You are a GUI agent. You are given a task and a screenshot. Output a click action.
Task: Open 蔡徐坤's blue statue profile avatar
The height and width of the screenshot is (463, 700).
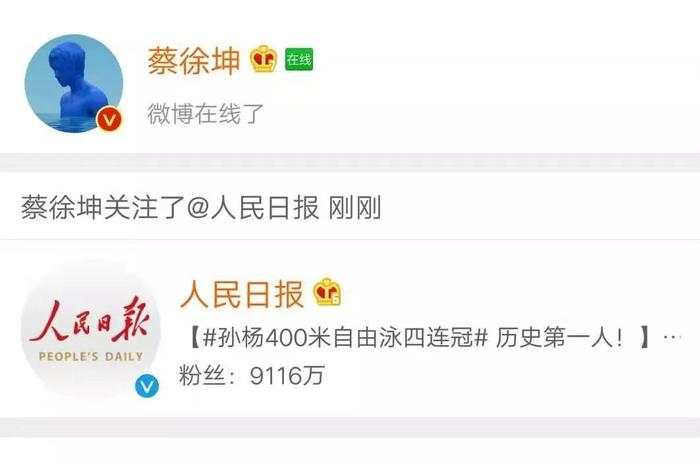click(x=74, y=83)
